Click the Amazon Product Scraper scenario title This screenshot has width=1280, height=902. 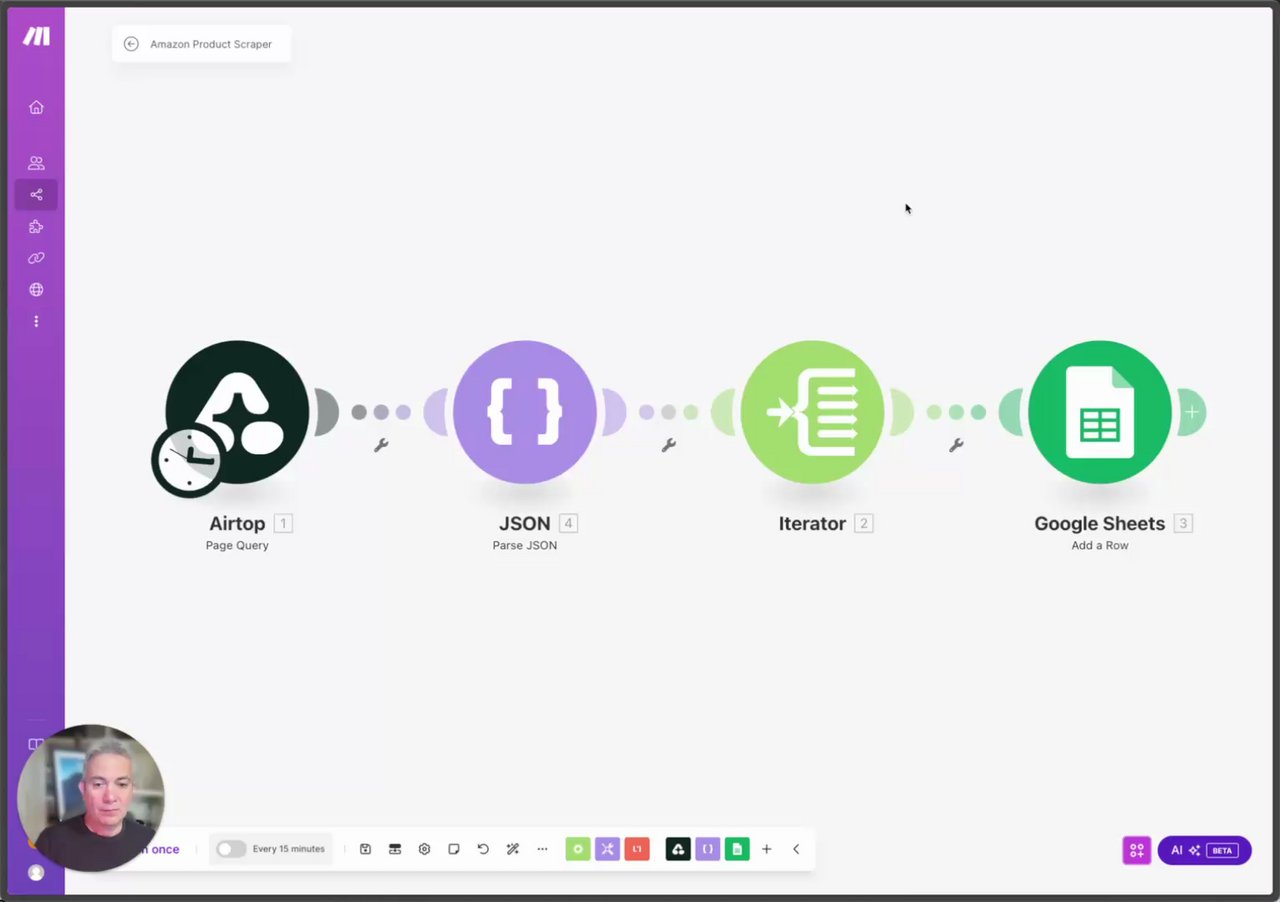pyautogui.click(x=211, y=44)
